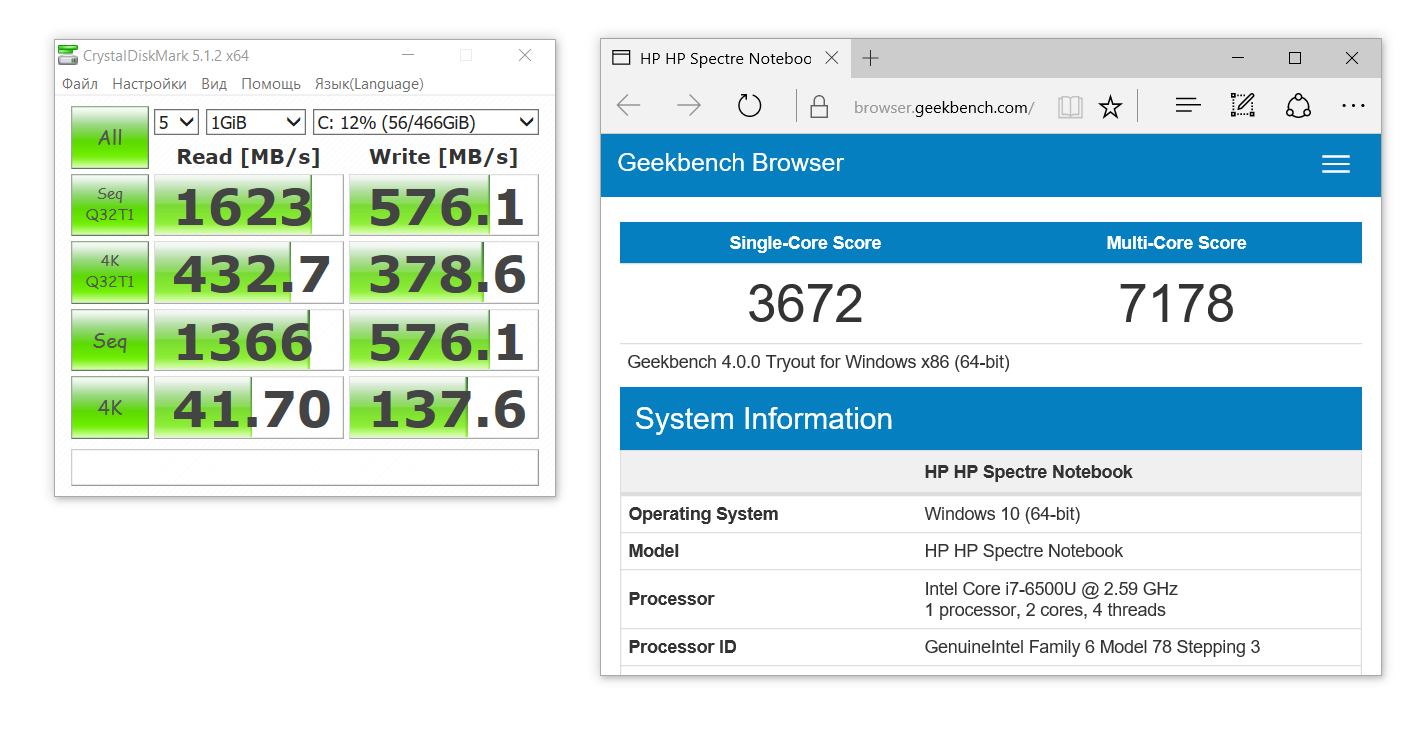Close the HP Spectre Notebook tab
The width and height of the screenshot is (1420, 732).
831,58
